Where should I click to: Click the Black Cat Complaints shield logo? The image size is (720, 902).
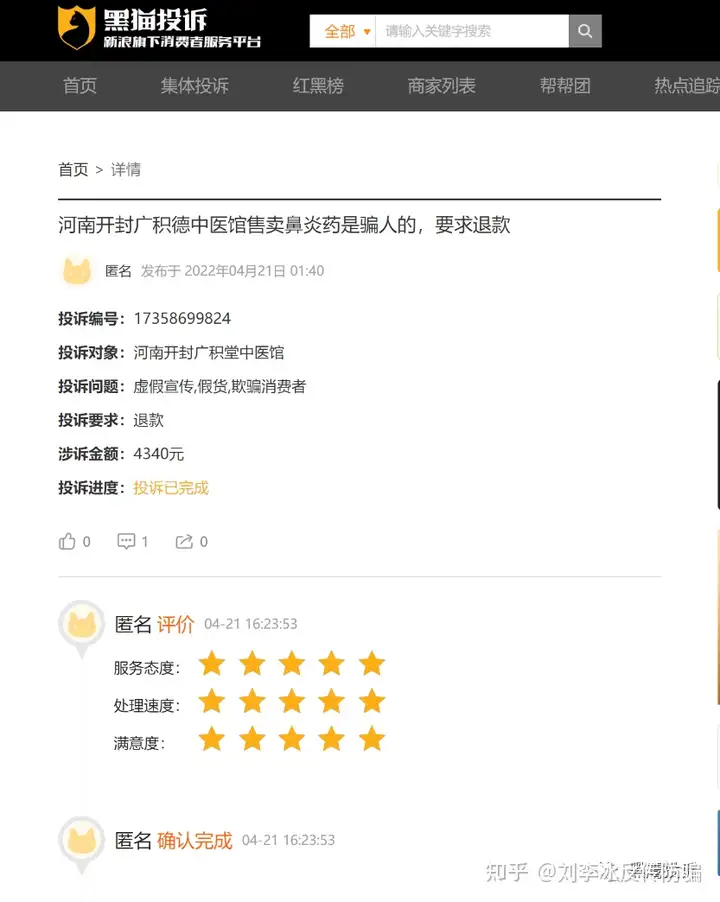(76, 27)
